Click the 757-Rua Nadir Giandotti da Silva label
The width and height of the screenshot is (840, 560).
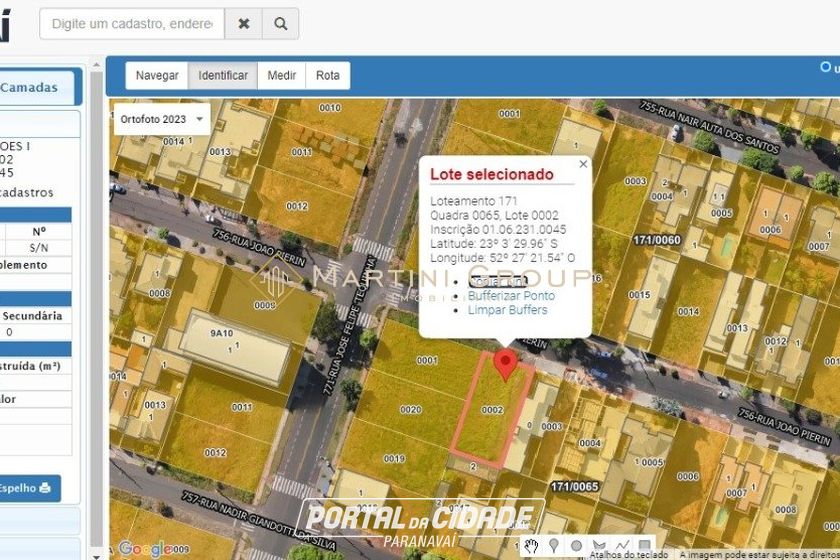259,520
